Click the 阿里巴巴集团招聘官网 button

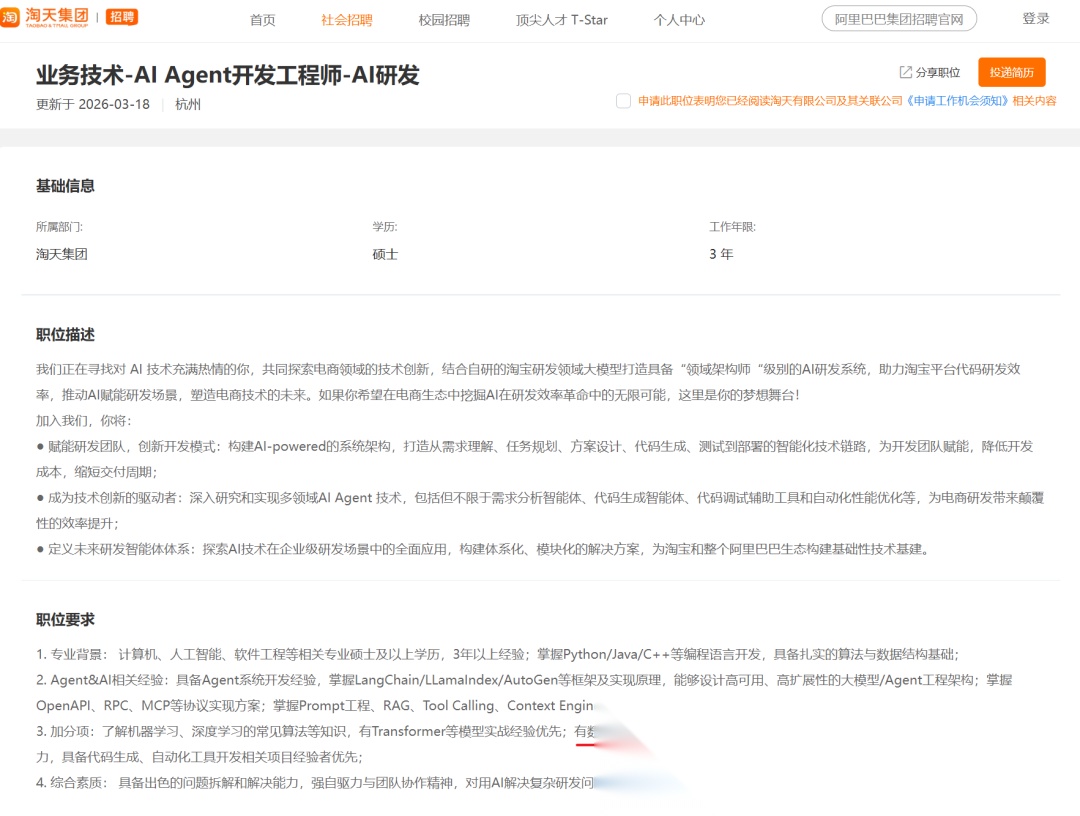(899, 19)
